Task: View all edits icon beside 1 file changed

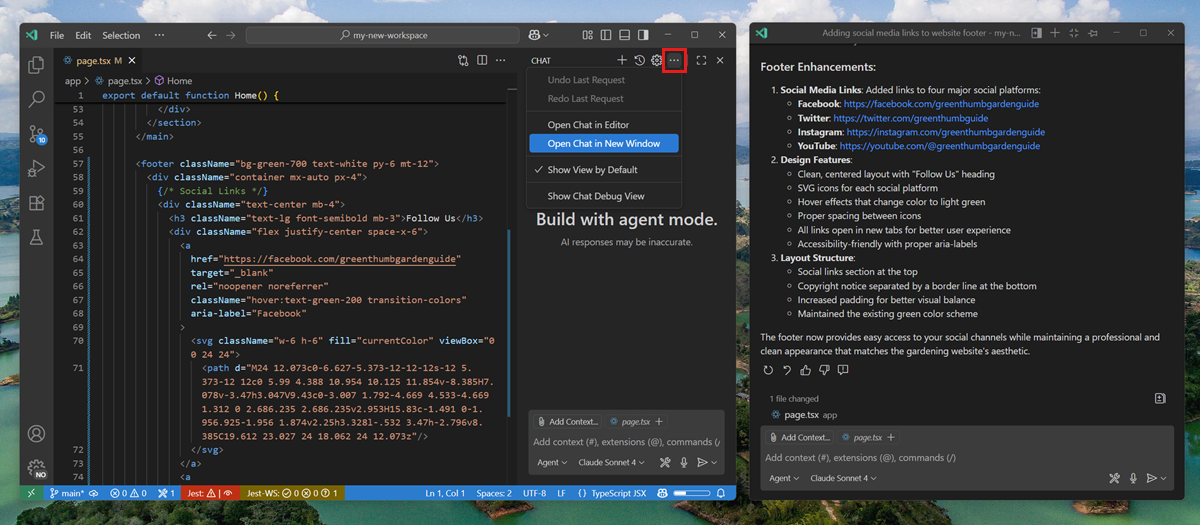Action: [1160, 398]
